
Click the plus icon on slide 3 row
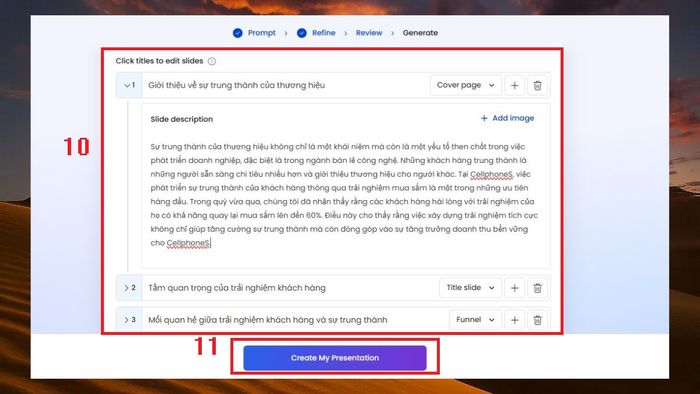click(x=514, y=320)
